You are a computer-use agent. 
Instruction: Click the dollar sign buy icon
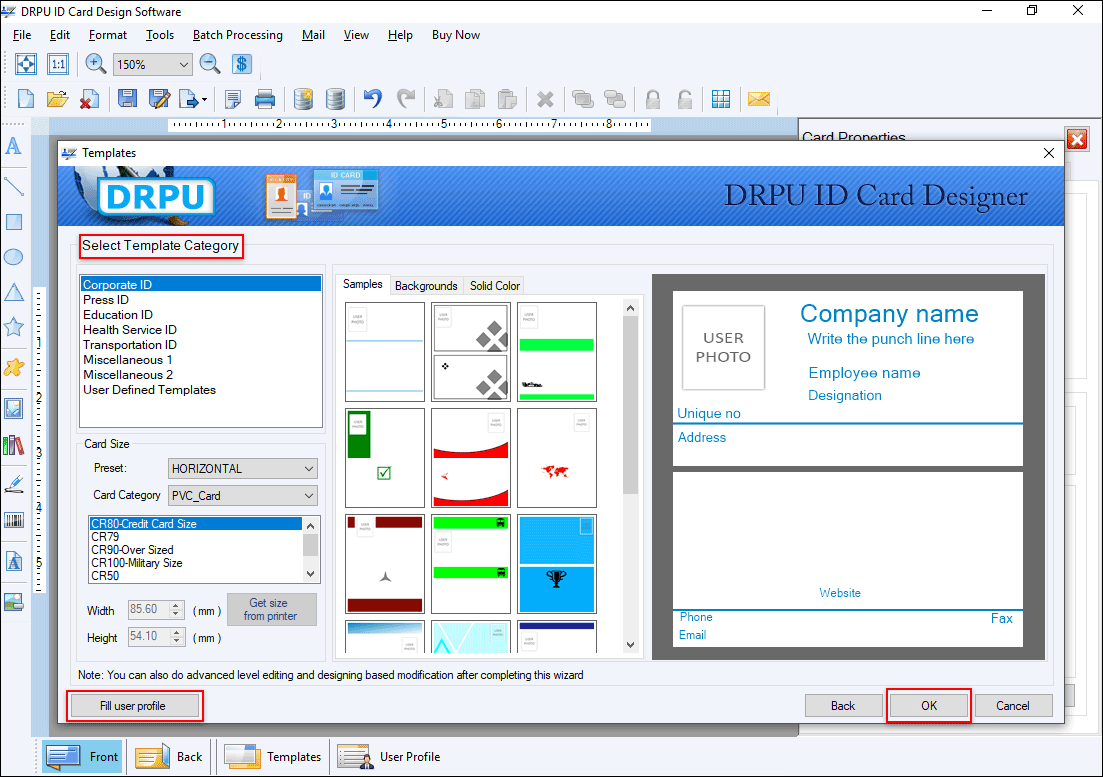(241, 64)
